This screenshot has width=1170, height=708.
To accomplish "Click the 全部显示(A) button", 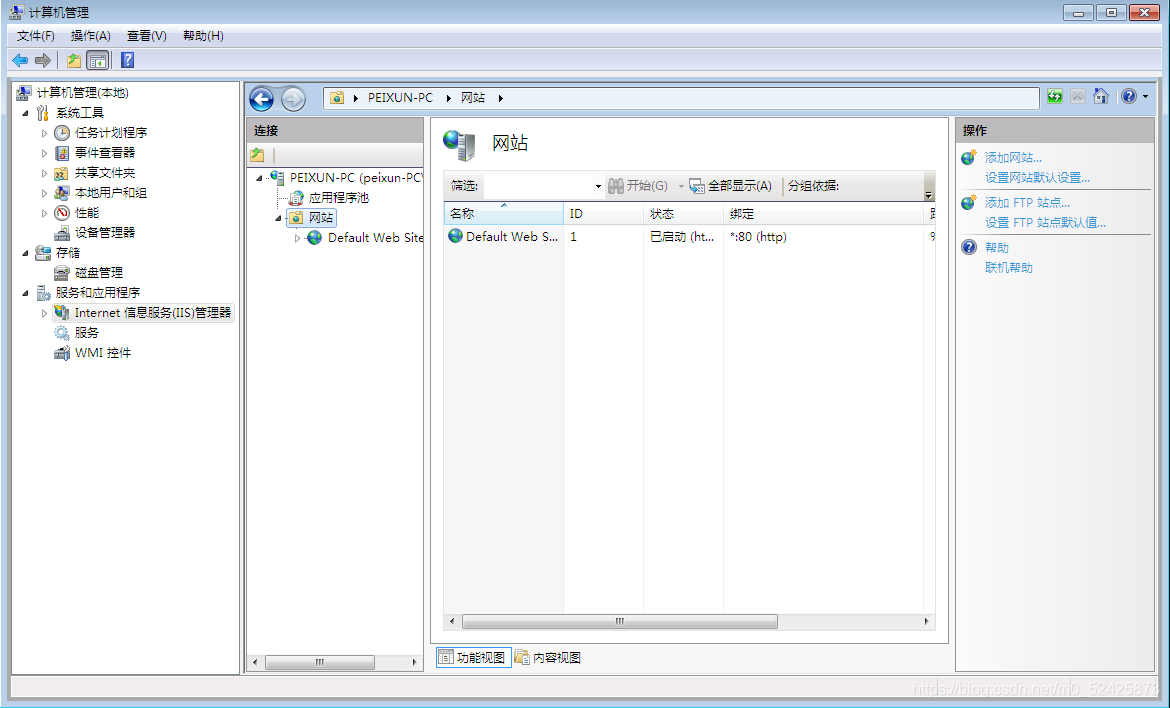I will coord(731,186).
